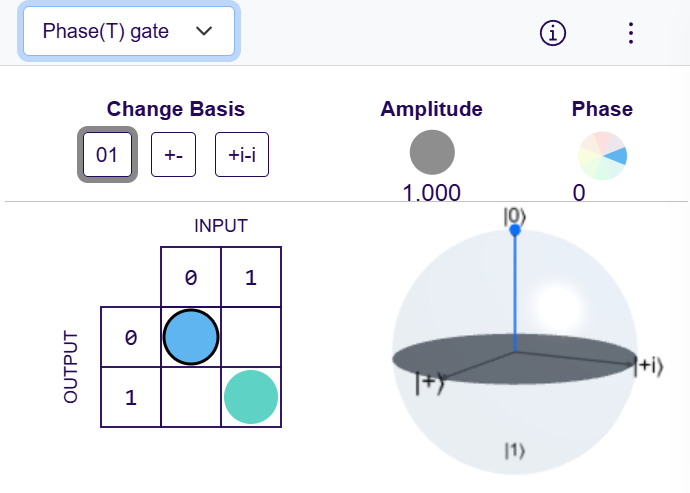
Task: Click the dropdown chevron arrow
Action: (x=205, y=31)
